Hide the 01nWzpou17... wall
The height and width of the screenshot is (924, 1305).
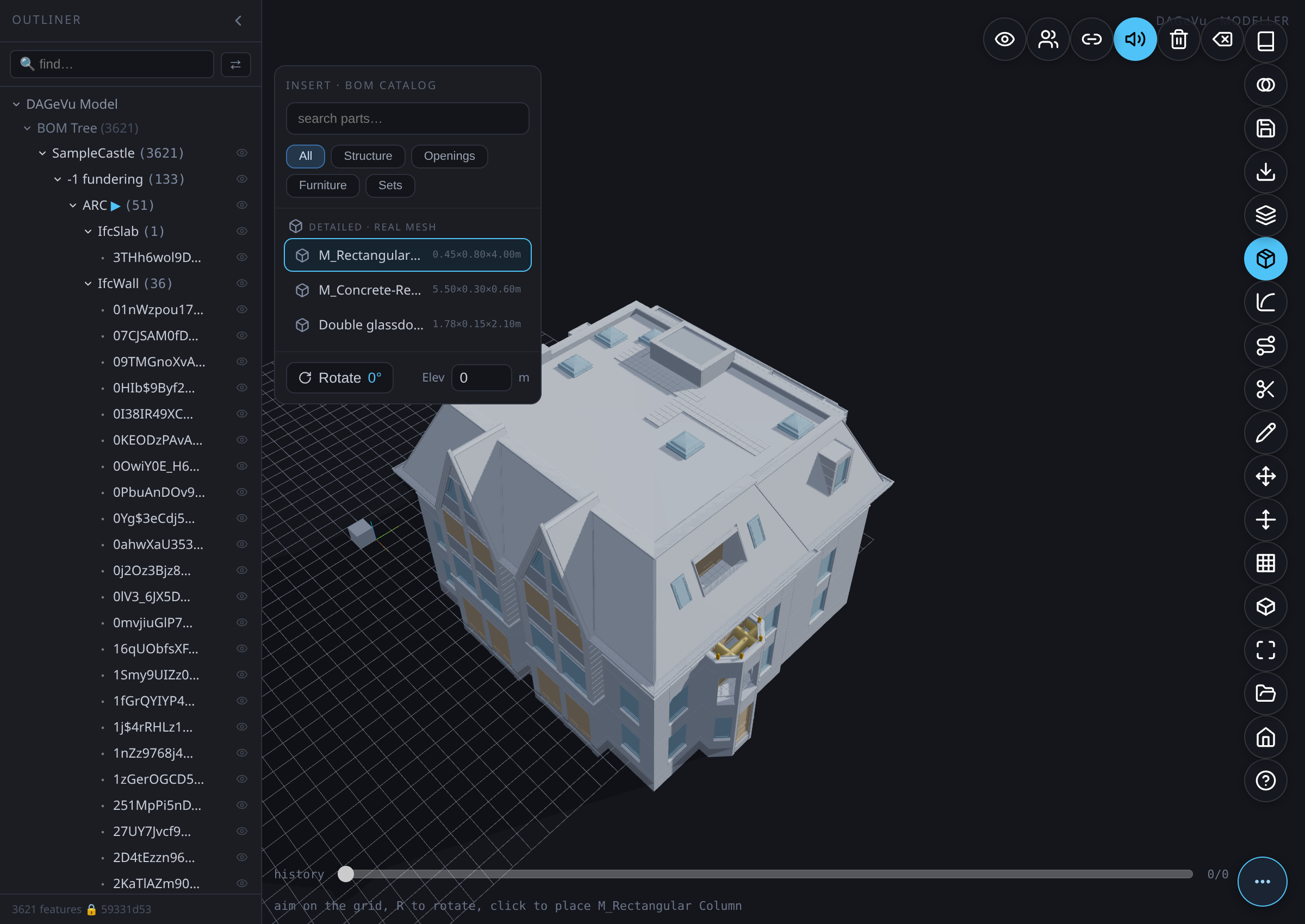pos(242,309)
